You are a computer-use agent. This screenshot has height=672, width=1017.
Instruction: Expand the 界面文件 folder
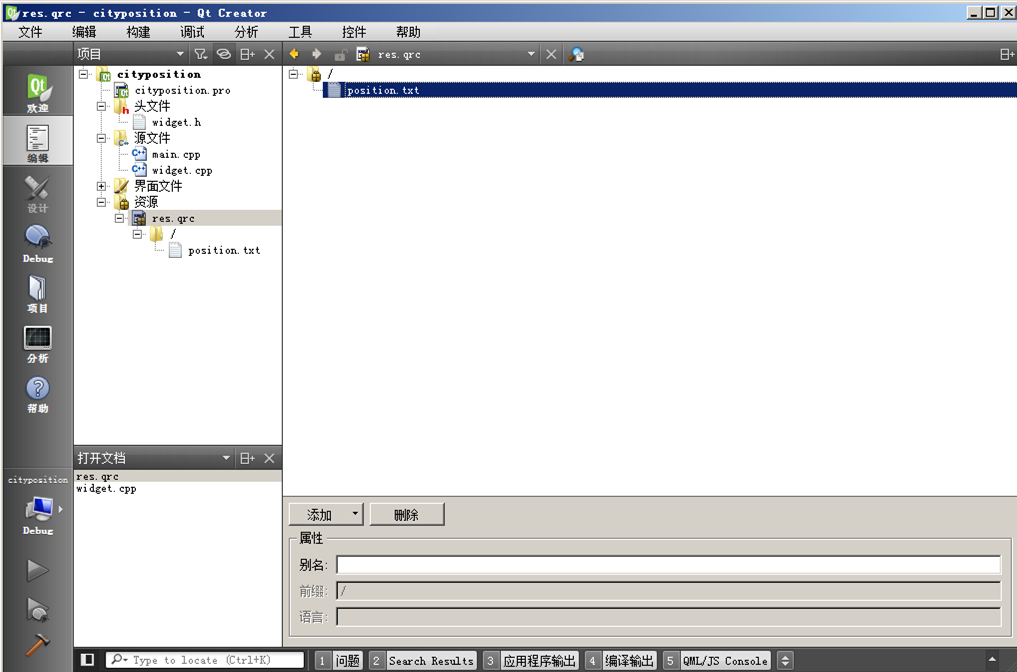click(102, 186)
